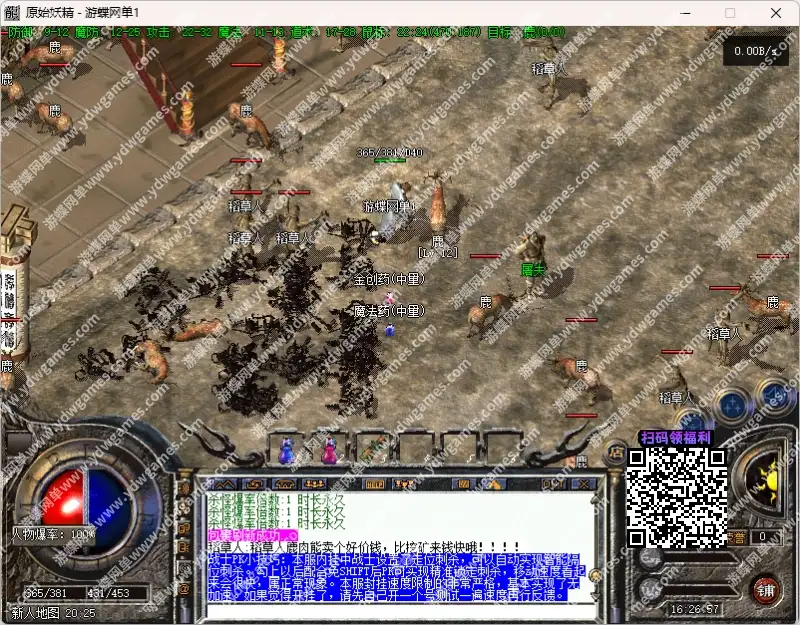
Task: Use the blue potion in the first quick slot
Action: (287, 450)
